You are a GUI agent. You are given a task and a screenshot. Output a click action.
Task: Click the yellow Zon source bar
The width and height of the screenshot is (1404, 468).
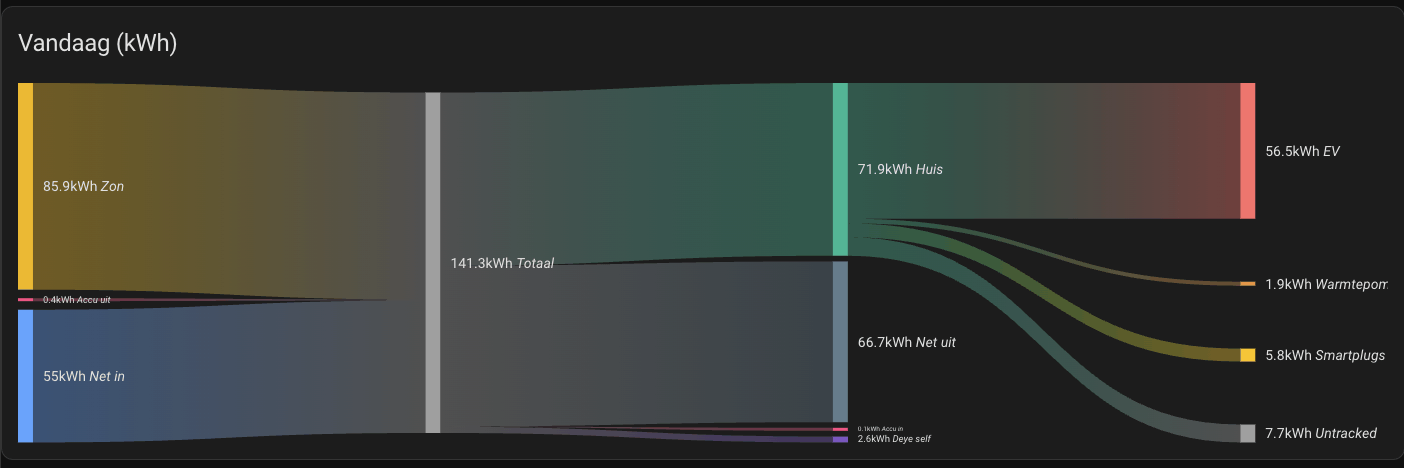[26, 187]
